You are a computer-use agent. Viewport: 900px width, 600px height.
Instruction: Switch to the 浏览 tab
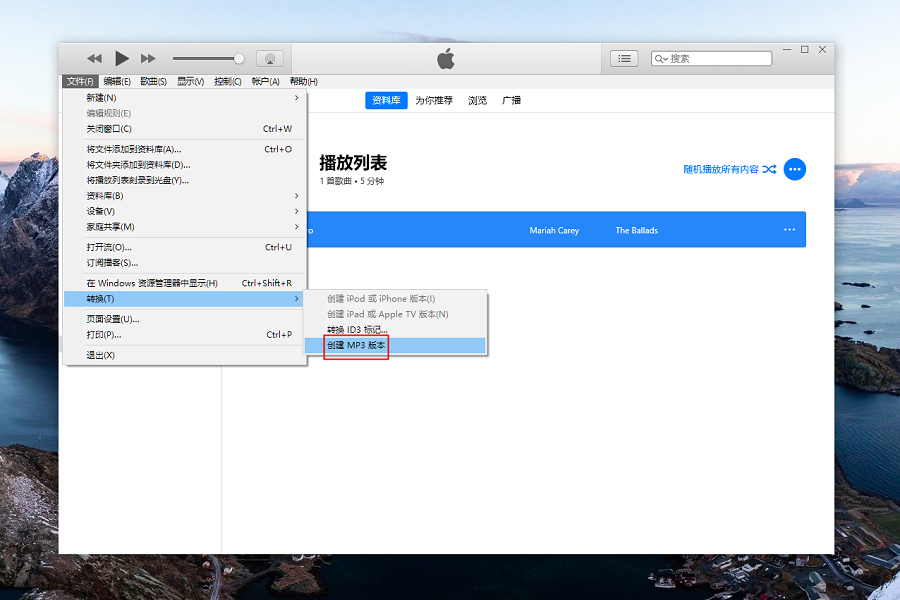click(x=478, y=100)
